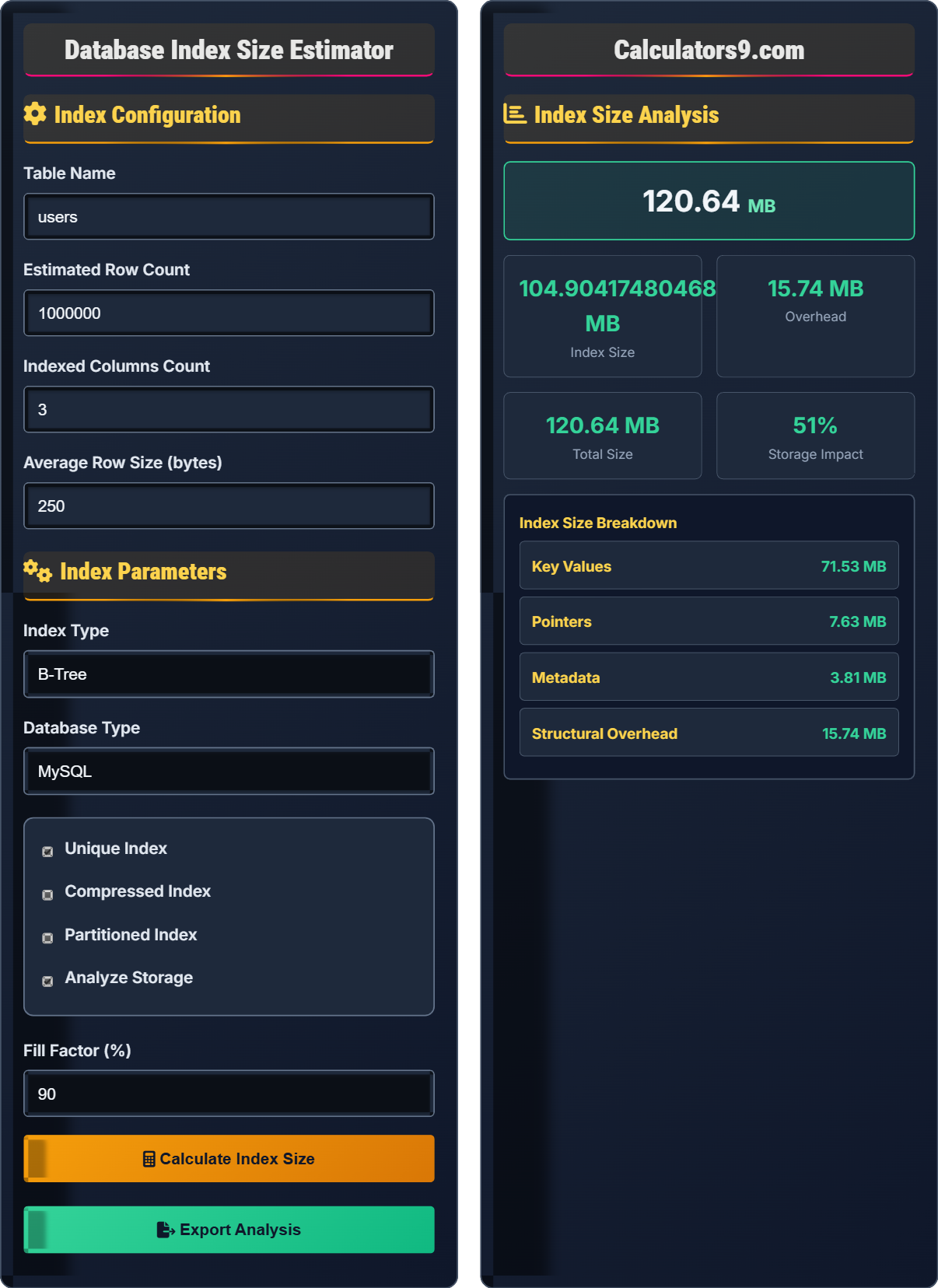Click the Index Parameters section heading
The image size is (938, 1288).
tap(143, 572)
